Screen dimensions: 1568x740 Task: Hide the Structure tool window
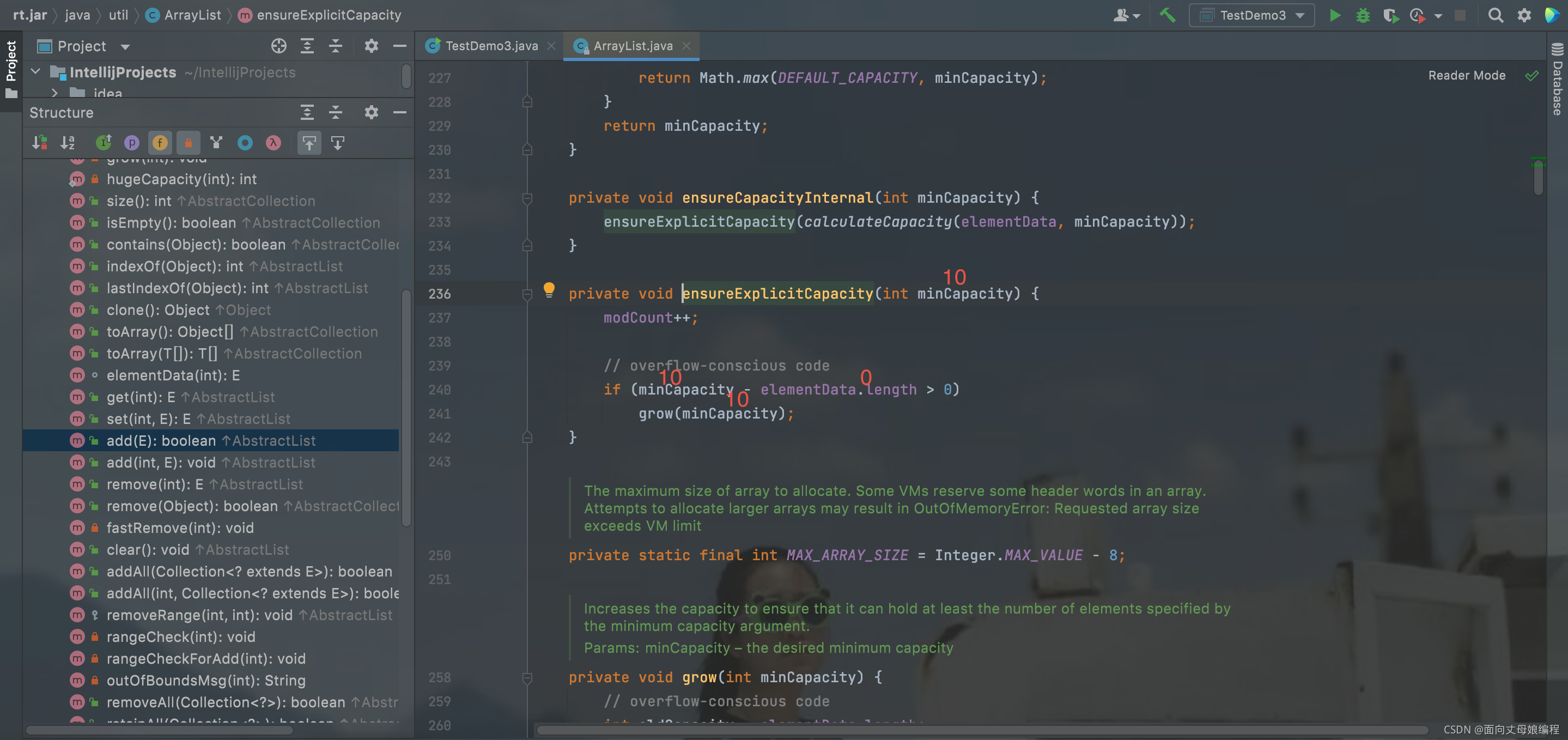400,112
